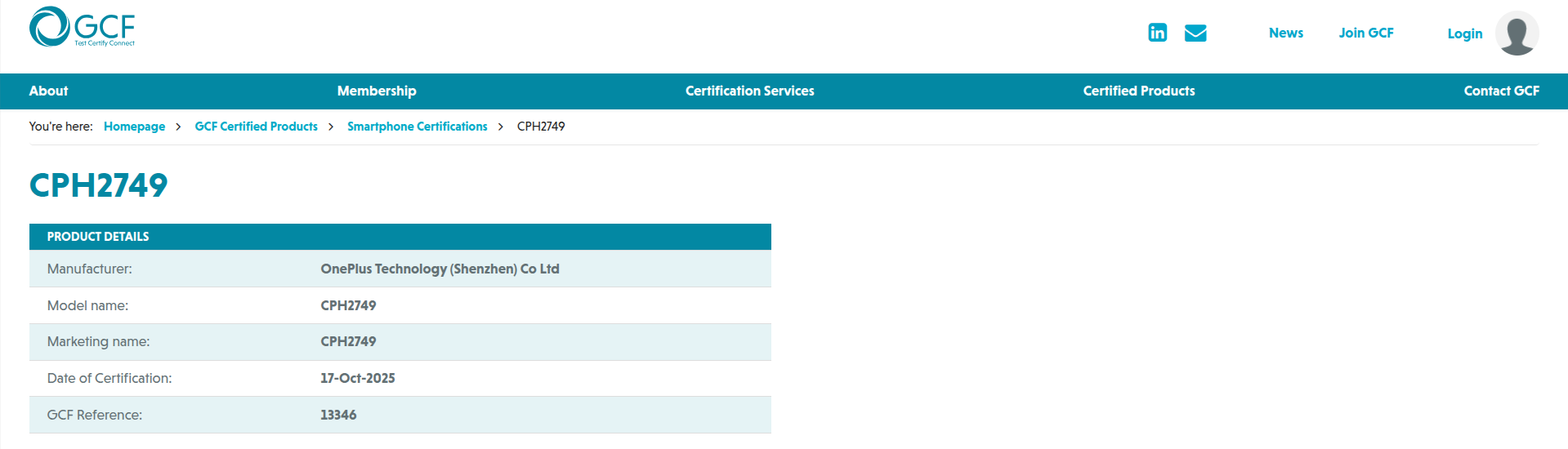Click the CPH2749 breadcrumb text
This screenshot has width=1568, height=449.
[541, 127]
